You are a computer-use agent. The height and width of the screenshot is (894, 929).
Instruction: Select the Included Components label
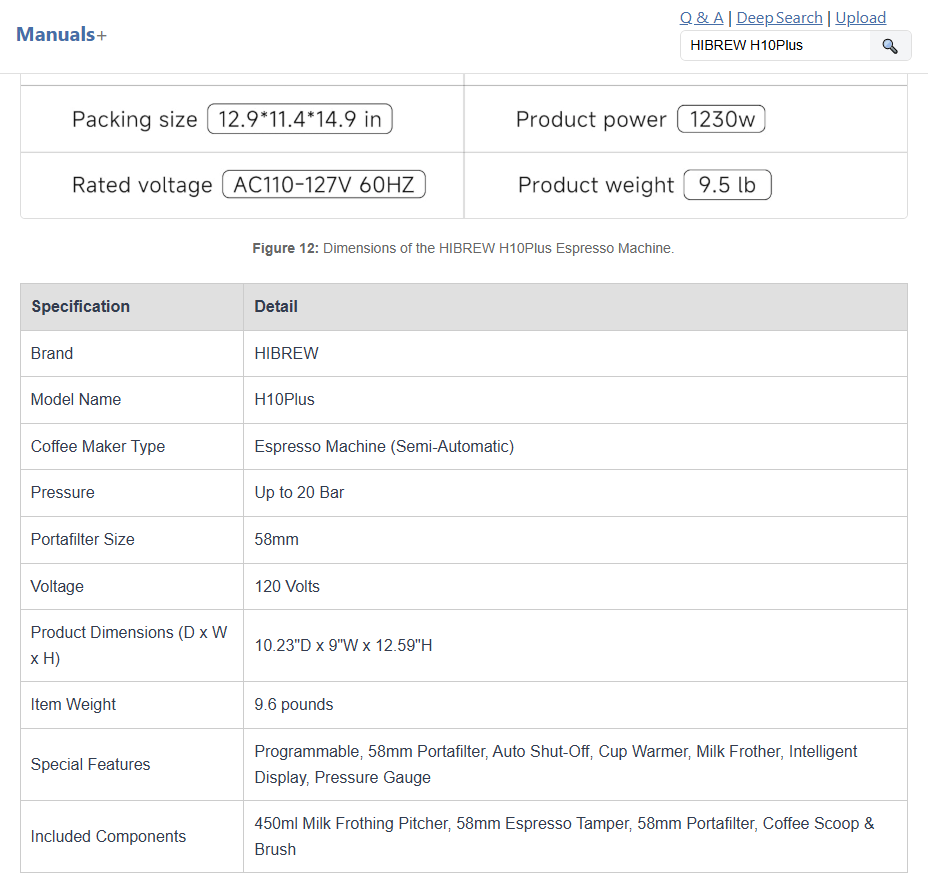(x=108, y=837)
